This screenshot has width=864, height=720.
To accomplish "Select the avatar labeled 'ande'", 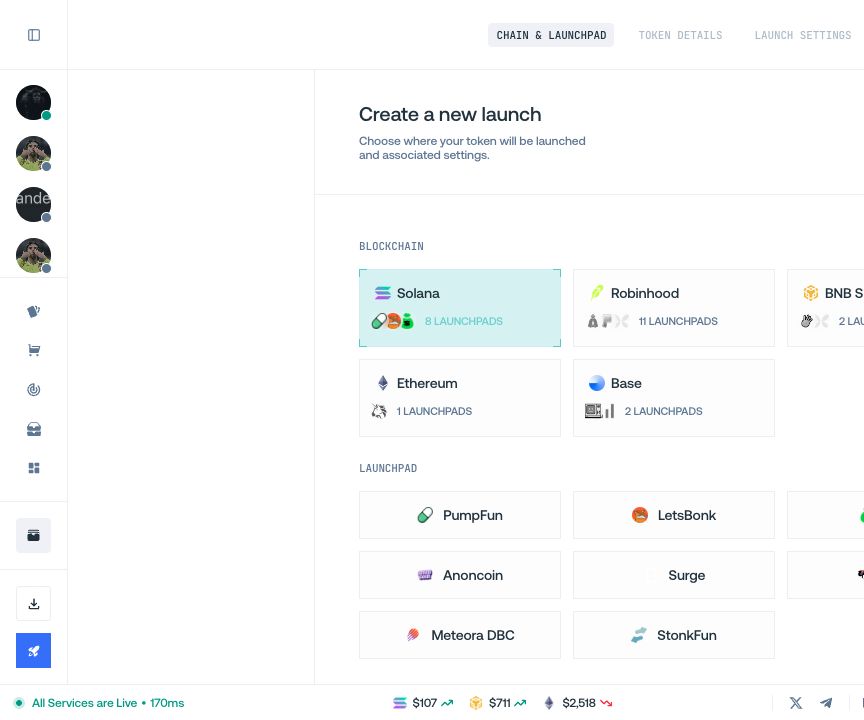I will (x=34, y=204).
